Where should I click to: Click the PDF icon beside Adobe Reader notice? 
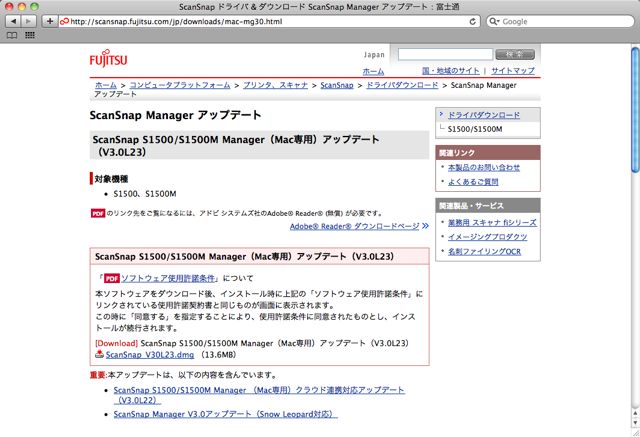pos(98,213)
